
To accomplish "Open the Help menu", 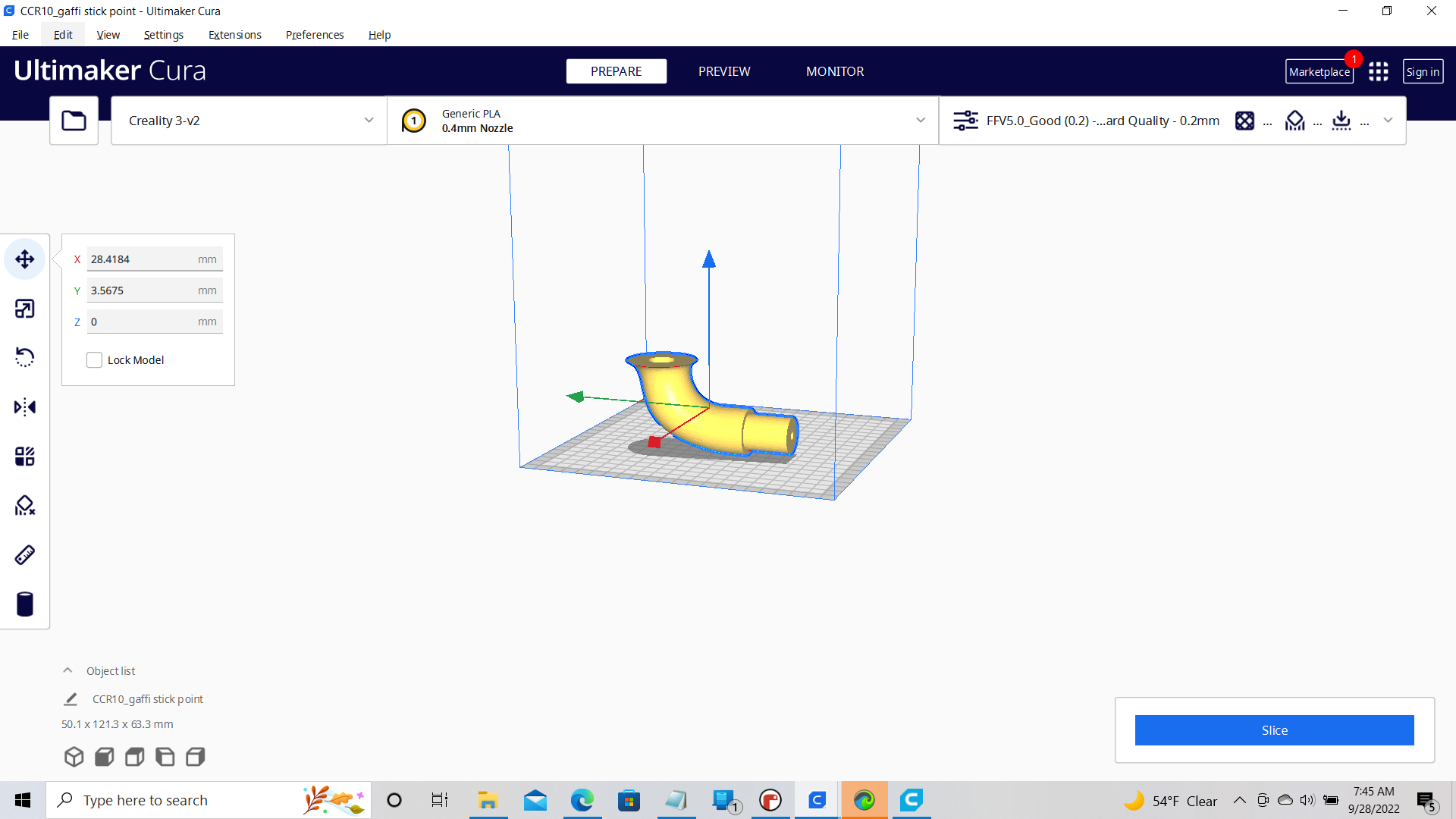I will (x=379, y=35).
